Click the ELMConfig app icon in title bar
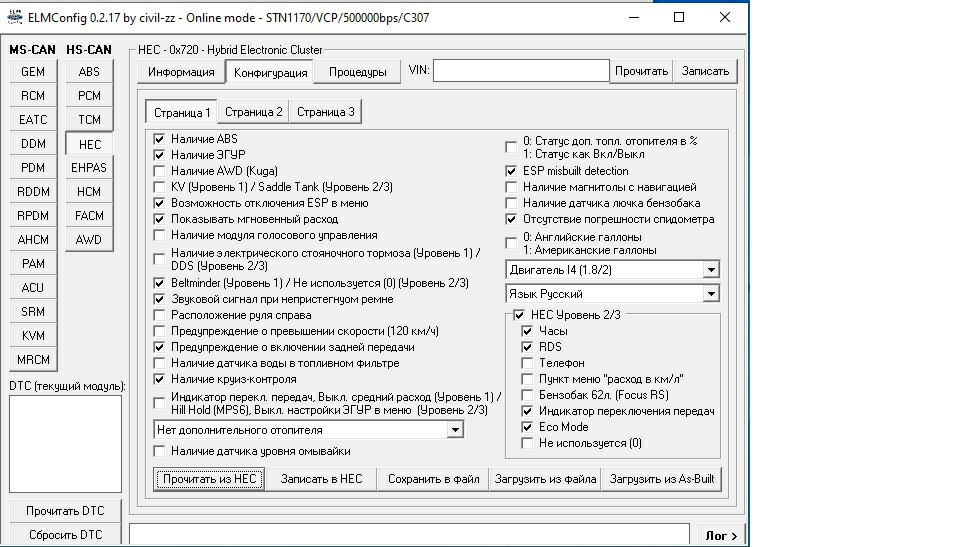The width and height of the screenshot is (960, 547). pyautogui.click(x=15, y=17)
